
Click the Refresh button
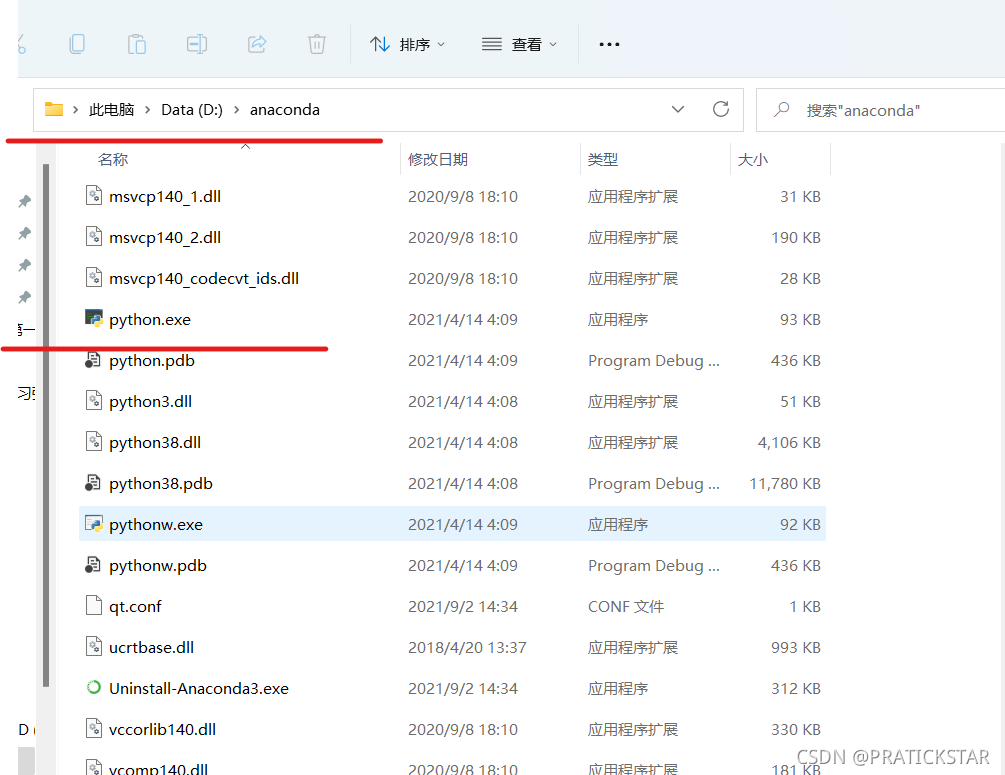(721, 109)
